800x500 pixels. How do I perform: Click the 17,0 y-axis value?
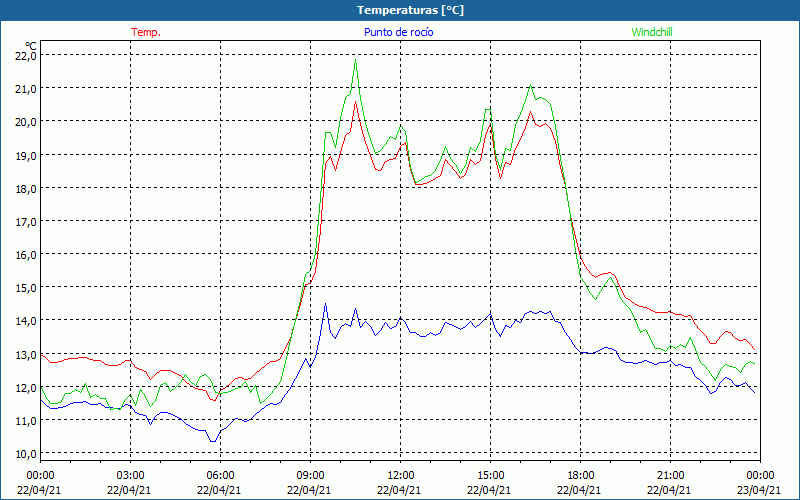26,221
